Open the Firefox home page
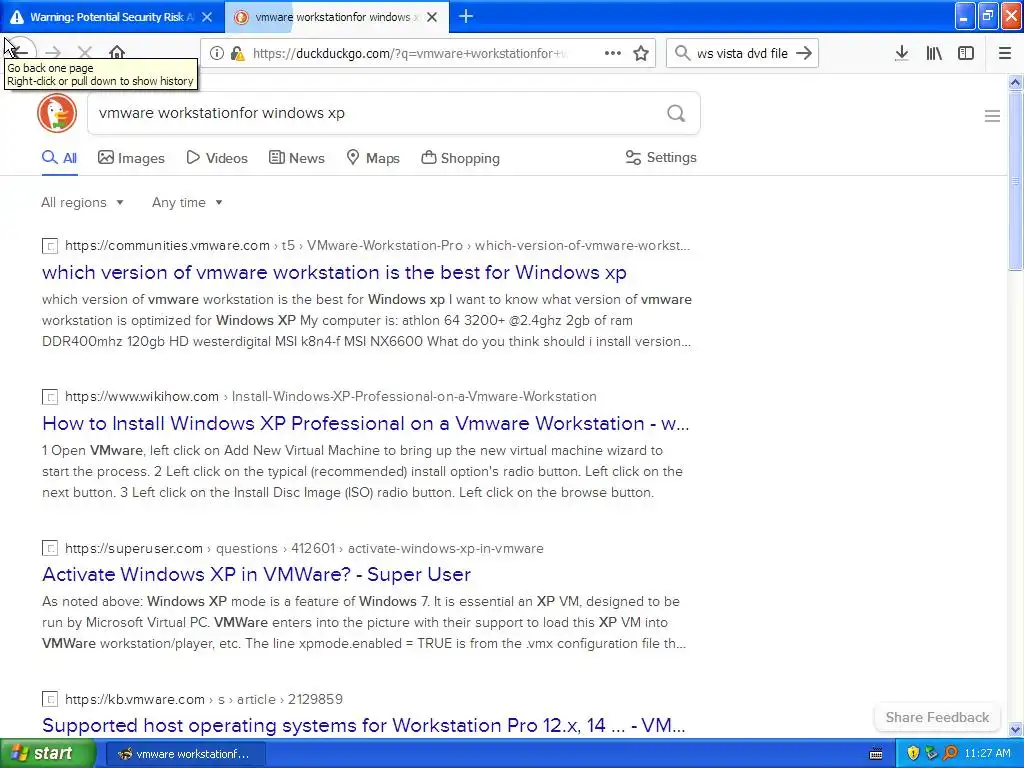Image resolution: width=1024 pixels, height=768 pixels. coord(117,53)
